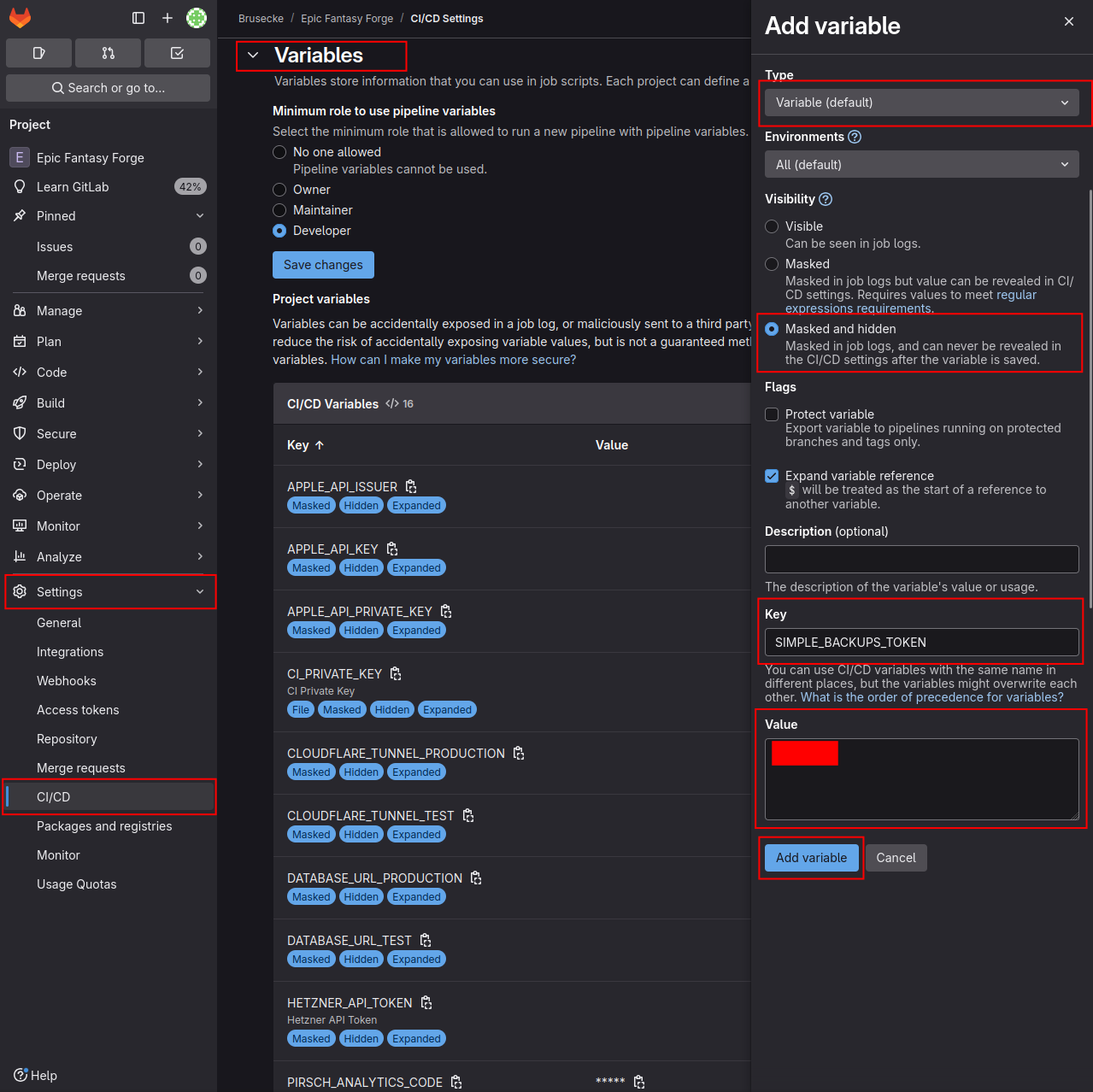This screenshot has height=1092, width=1093.
Task: Copy the DATABASE_URL_PRODUCTION key icon
Action: click(476, 878)
